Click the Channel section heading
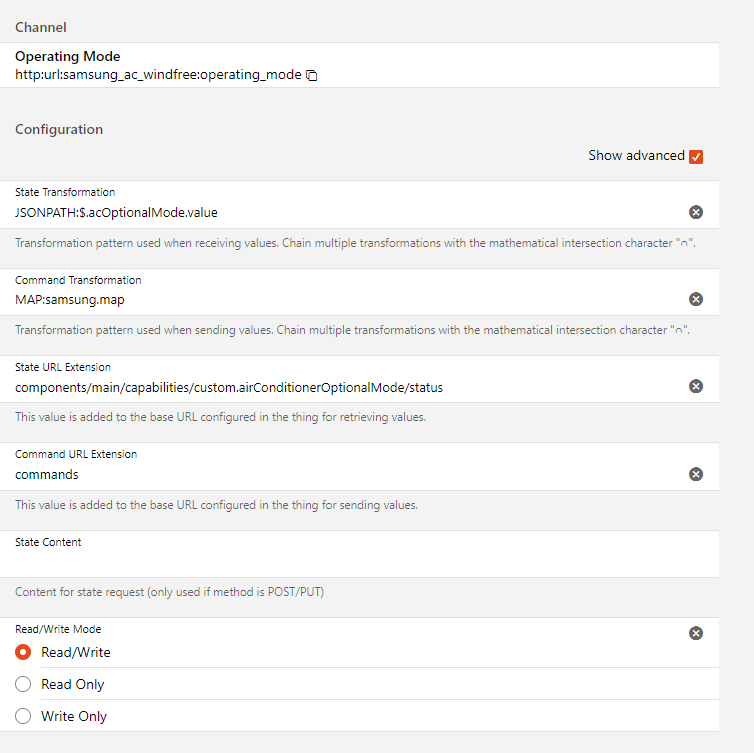This screenshot has height=753, width=754. click(x=41, y=27)
